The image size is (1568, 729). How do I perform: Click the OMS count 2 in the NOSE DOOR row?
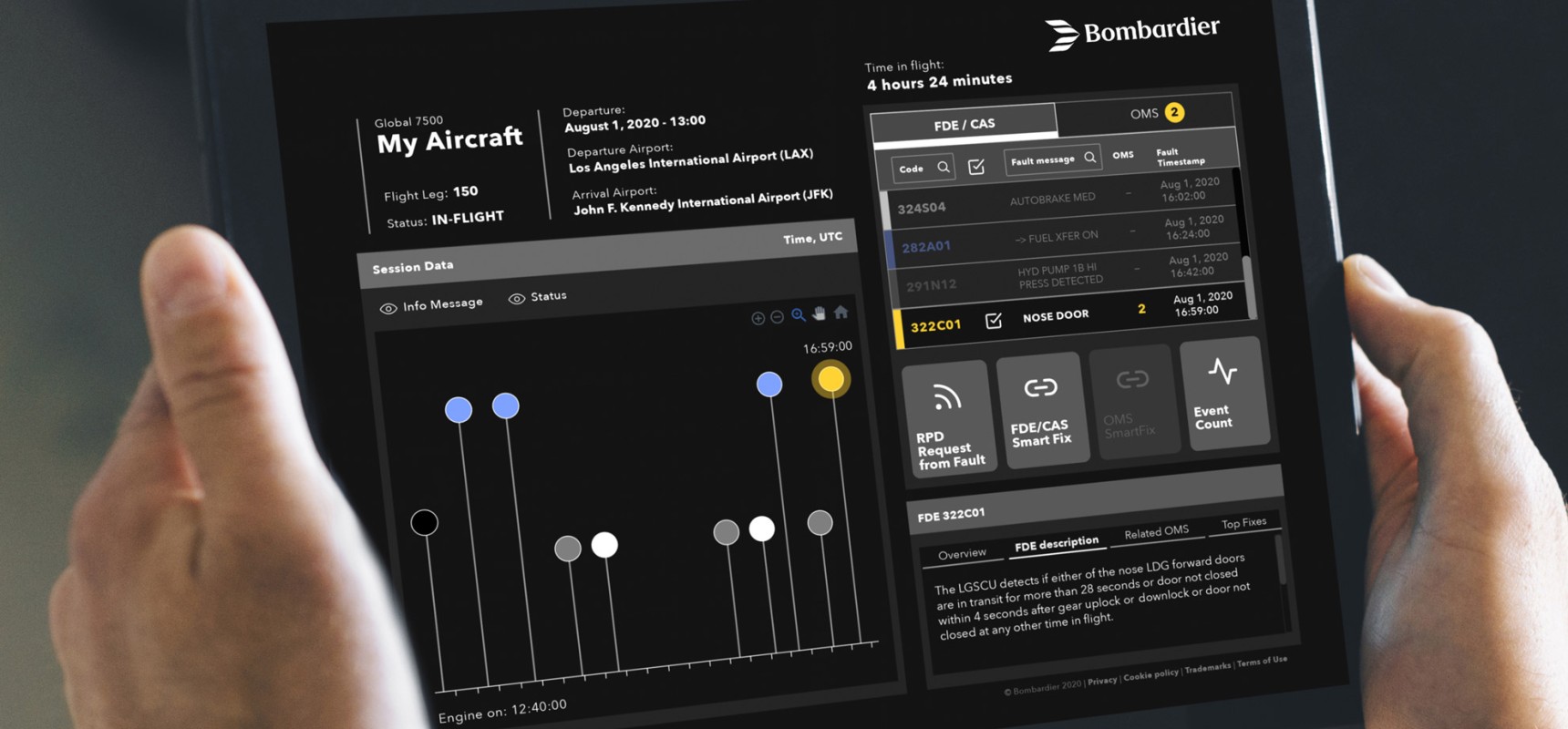[x=1141, y=309]
